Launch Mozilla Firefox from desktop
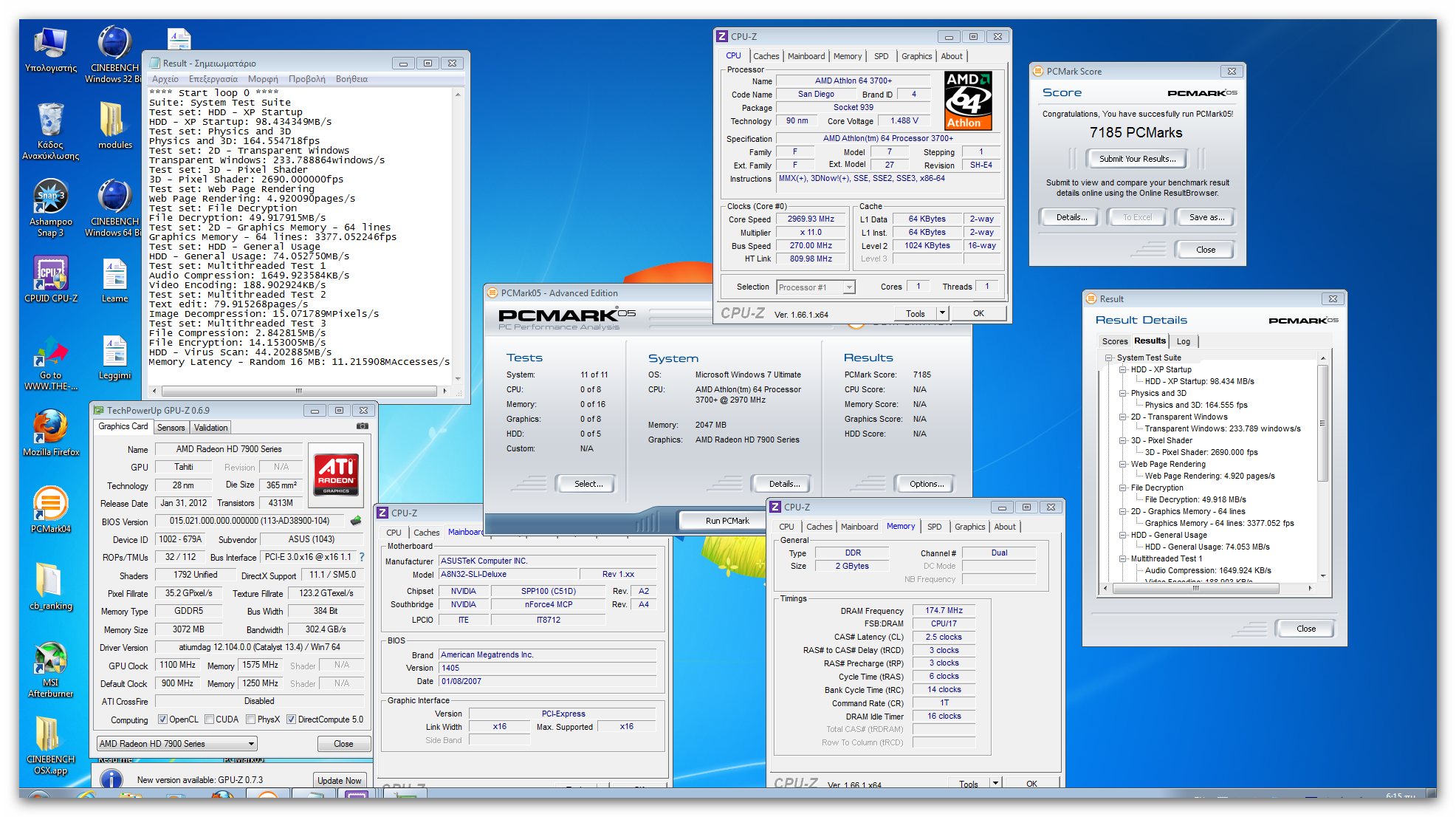 click(50, 433)
